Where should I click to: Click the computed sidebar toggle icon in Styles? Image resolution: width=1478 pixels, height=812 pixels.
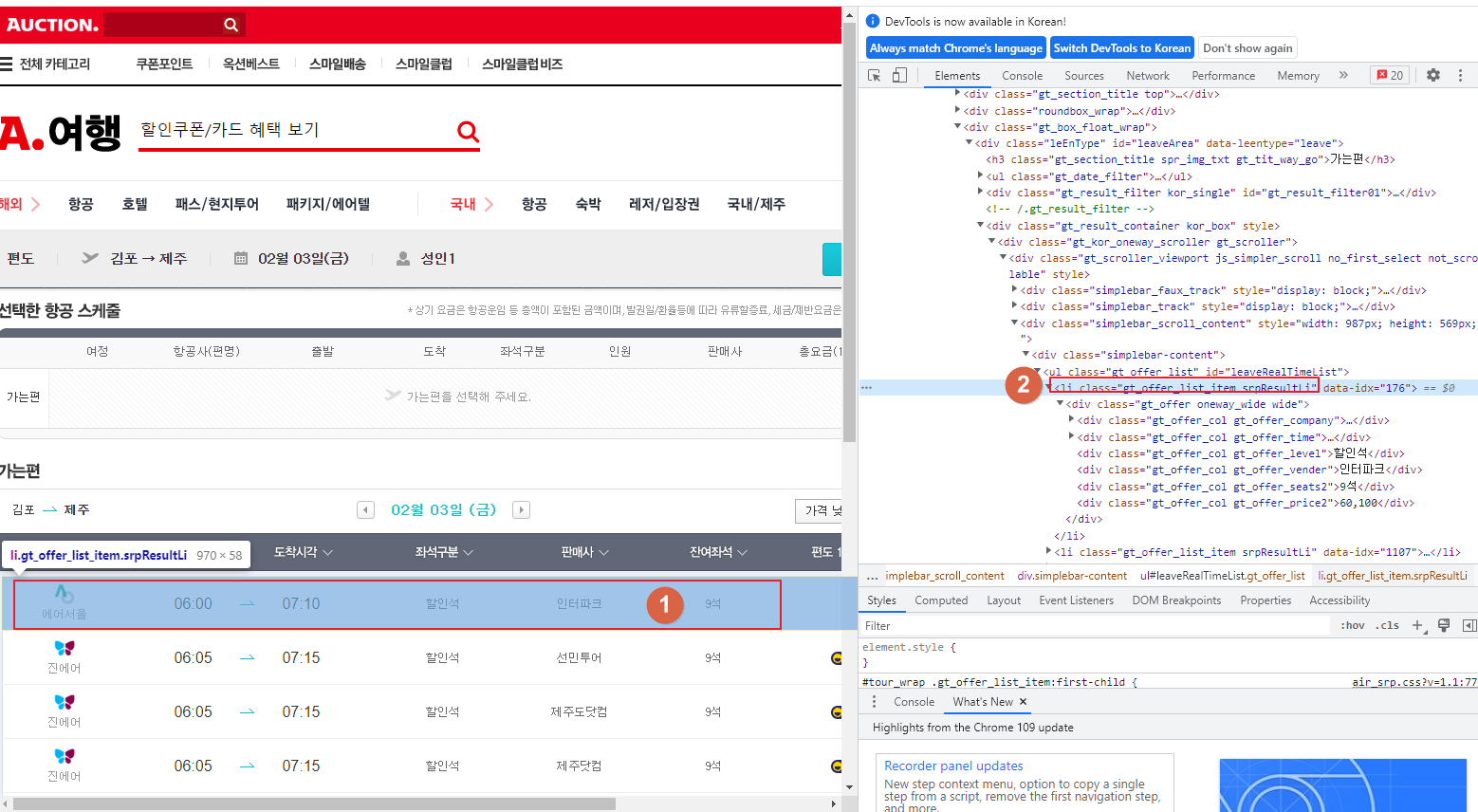point(1469,625)
